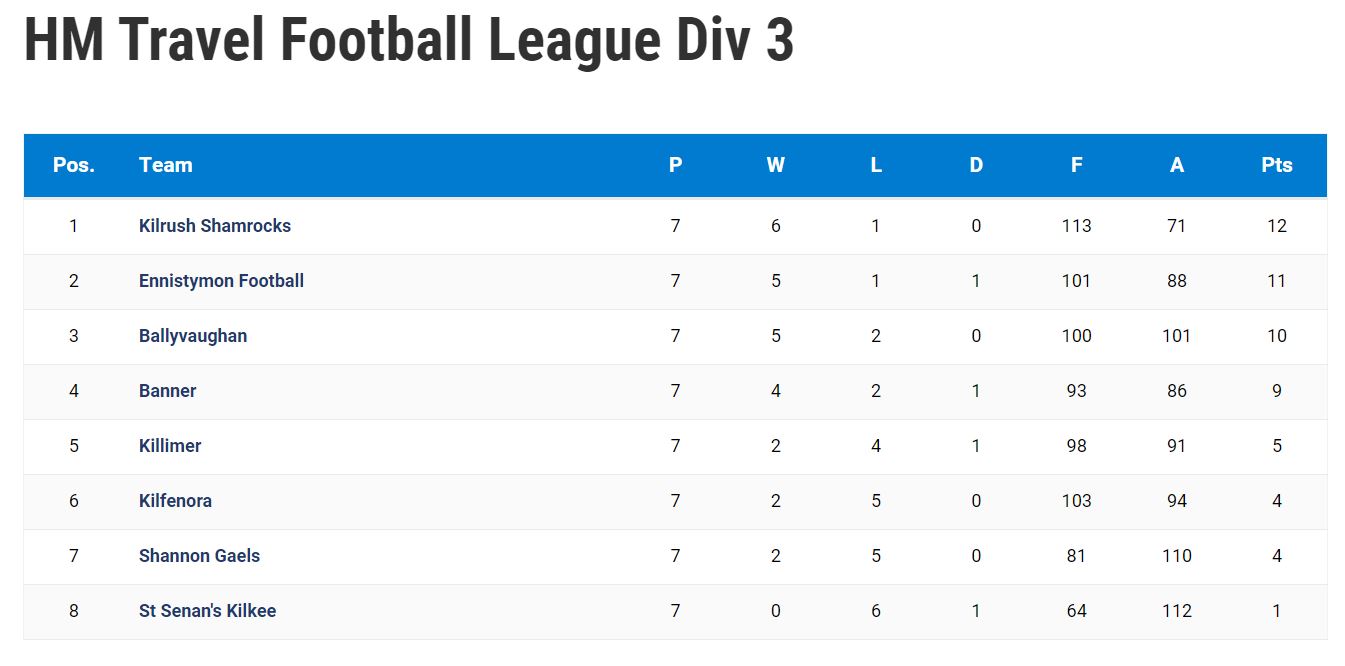
Task: Open the Banner team page
Action: pyautogui.click(x=167, y=391)
